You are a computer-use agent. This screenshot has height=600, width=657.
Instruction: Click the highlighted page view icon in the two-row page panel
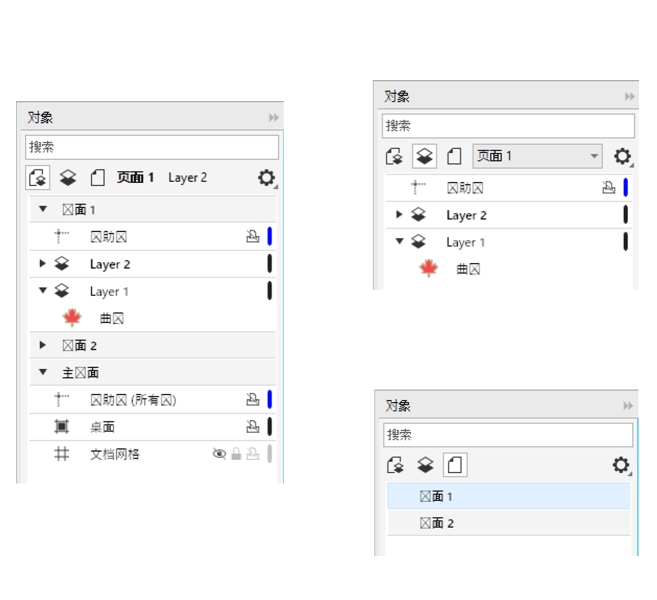pyautogui.click(x=455, y=465)
